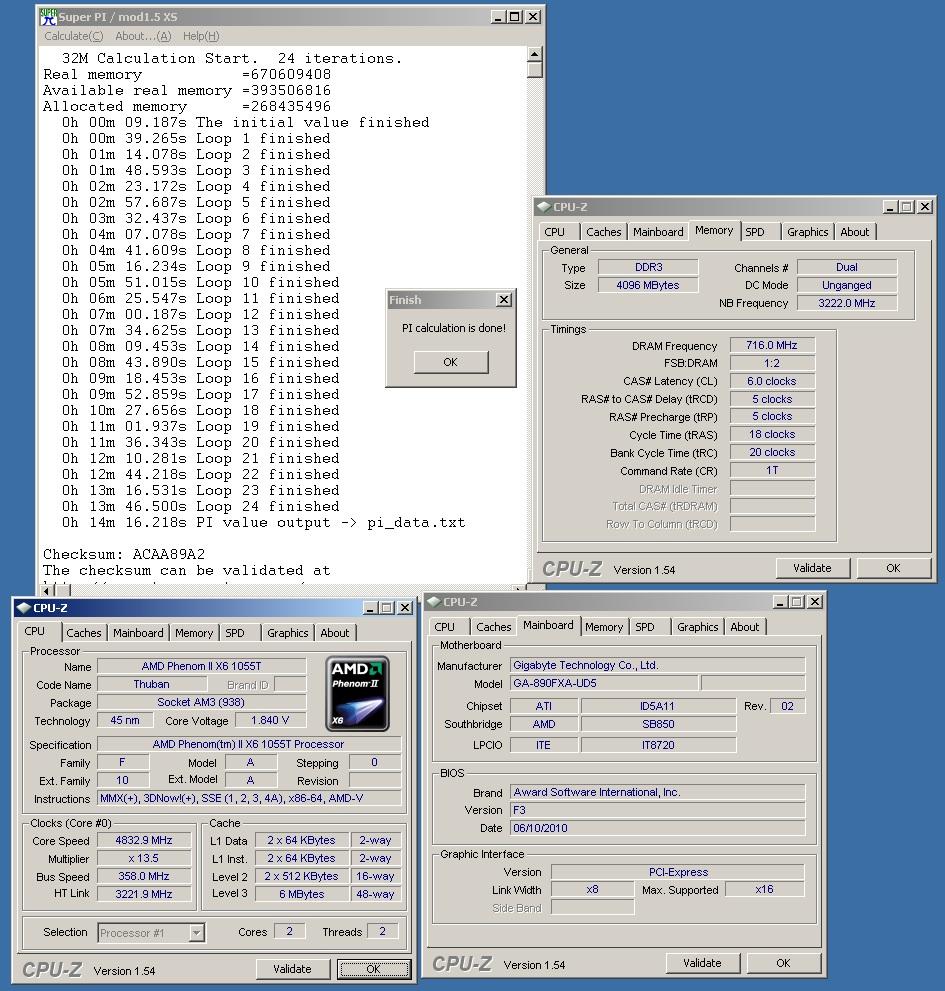Open Caches tab in Mainboard window
Viewport: 945px width, 991px height.
click(x=494, y=627)
